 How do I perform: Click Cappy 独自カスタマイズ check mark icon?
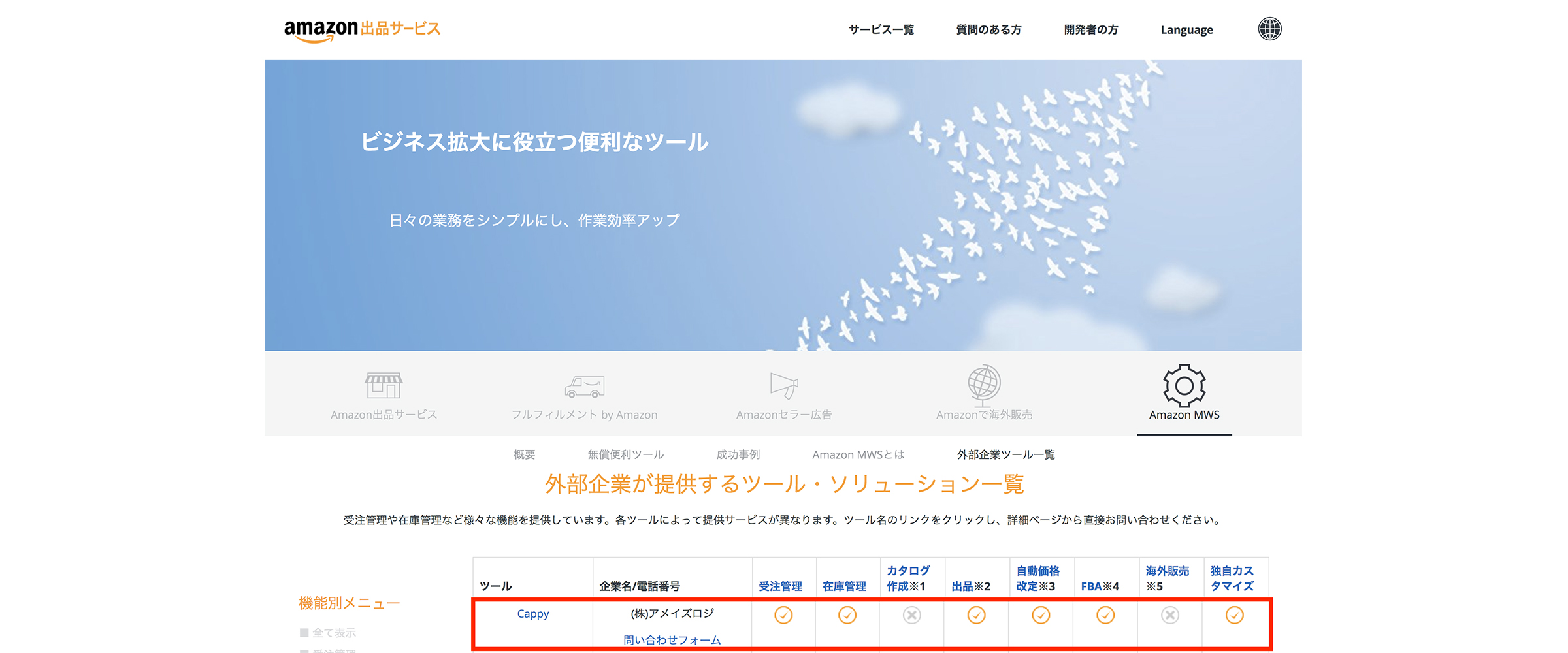click(x=1234, y=615)
